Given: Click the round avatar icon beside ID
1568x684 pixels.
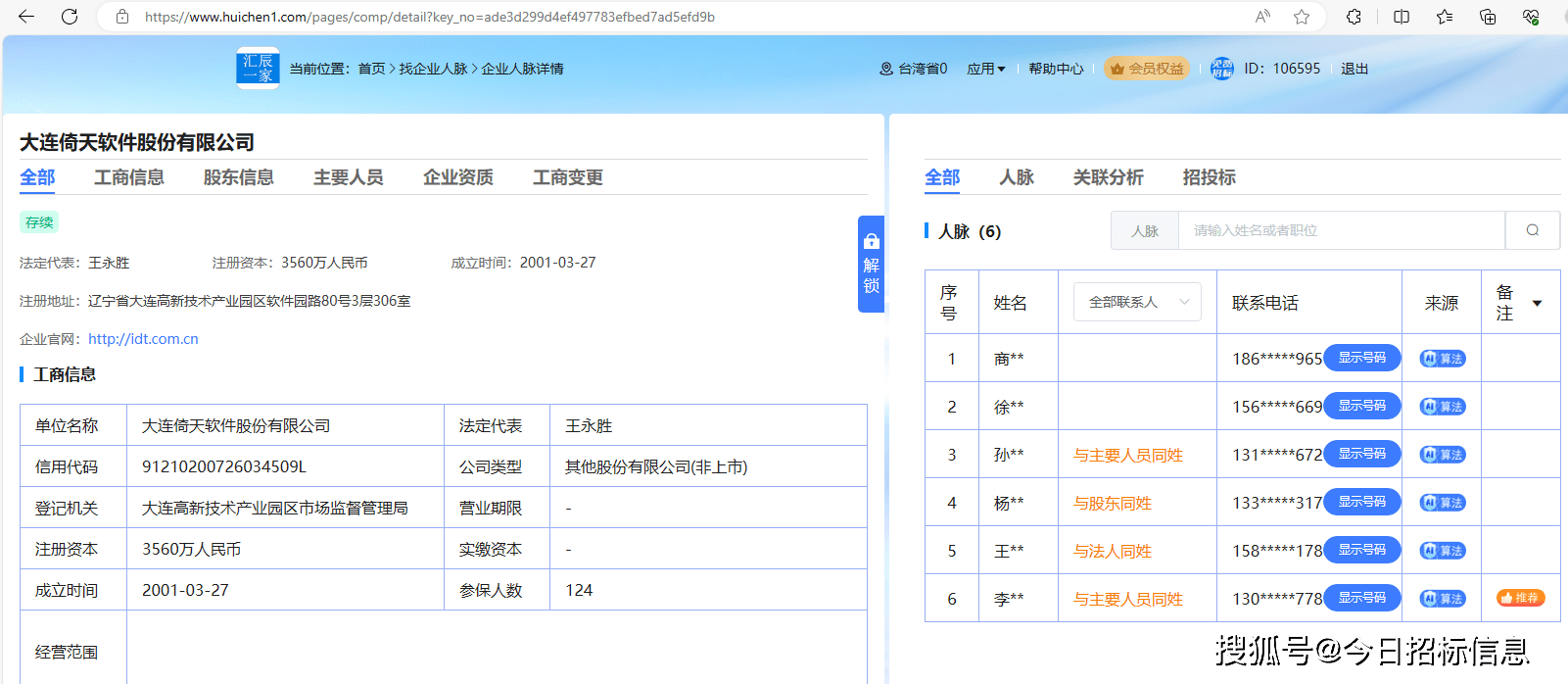Looking at the screenshot, I should point(1222,69).
